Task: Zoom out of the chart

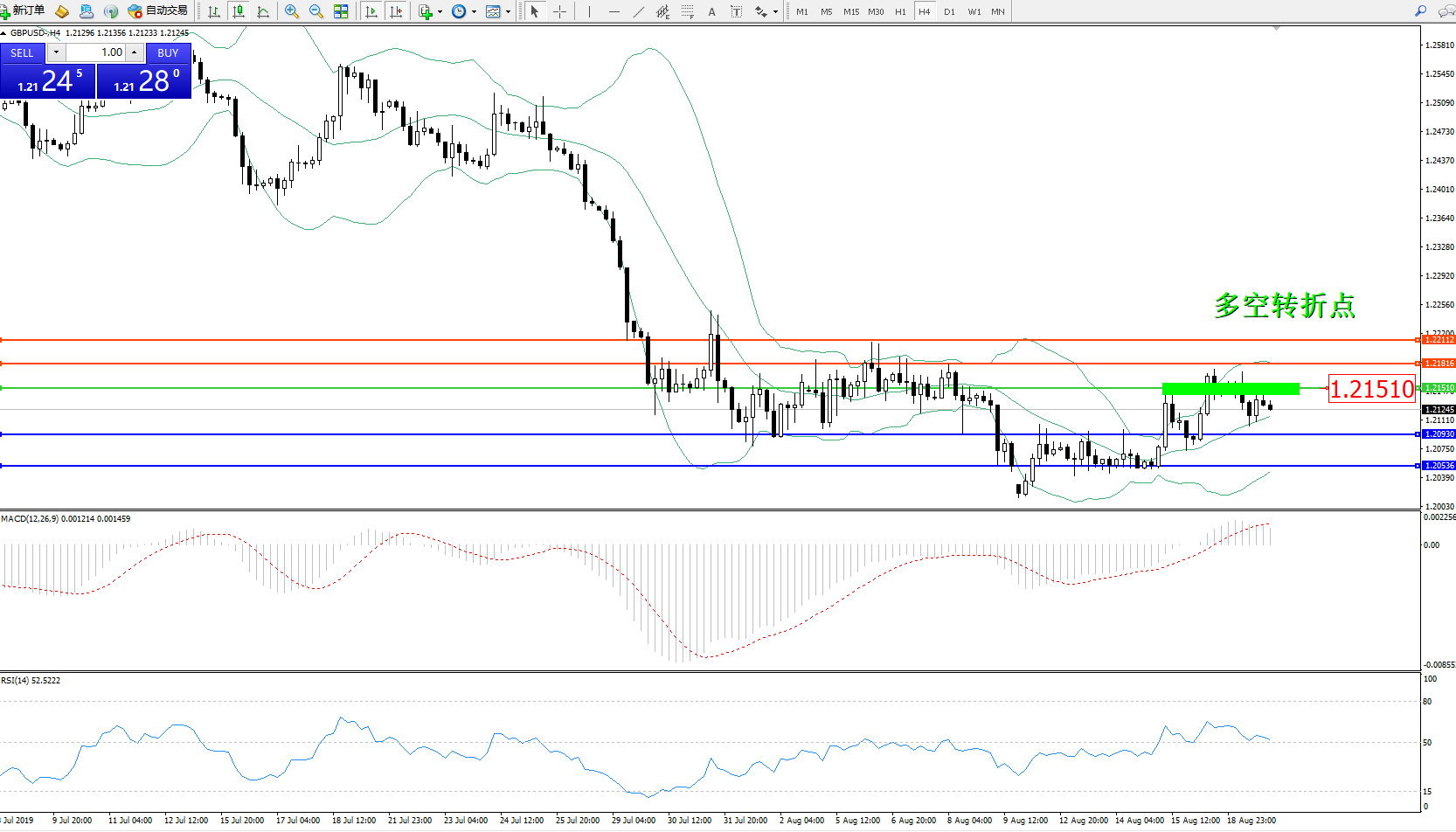Action: (x=316, y=11)
